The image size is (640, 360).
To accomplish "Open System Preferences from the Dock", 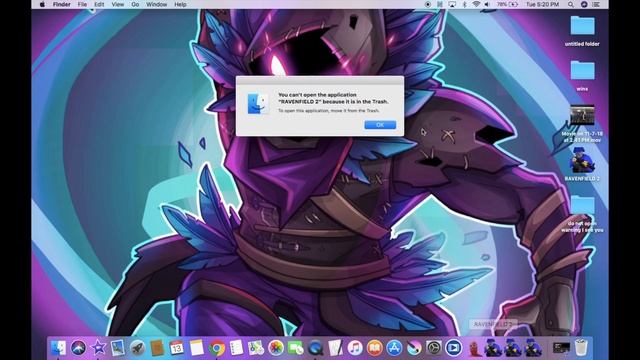I will [433, 348].
